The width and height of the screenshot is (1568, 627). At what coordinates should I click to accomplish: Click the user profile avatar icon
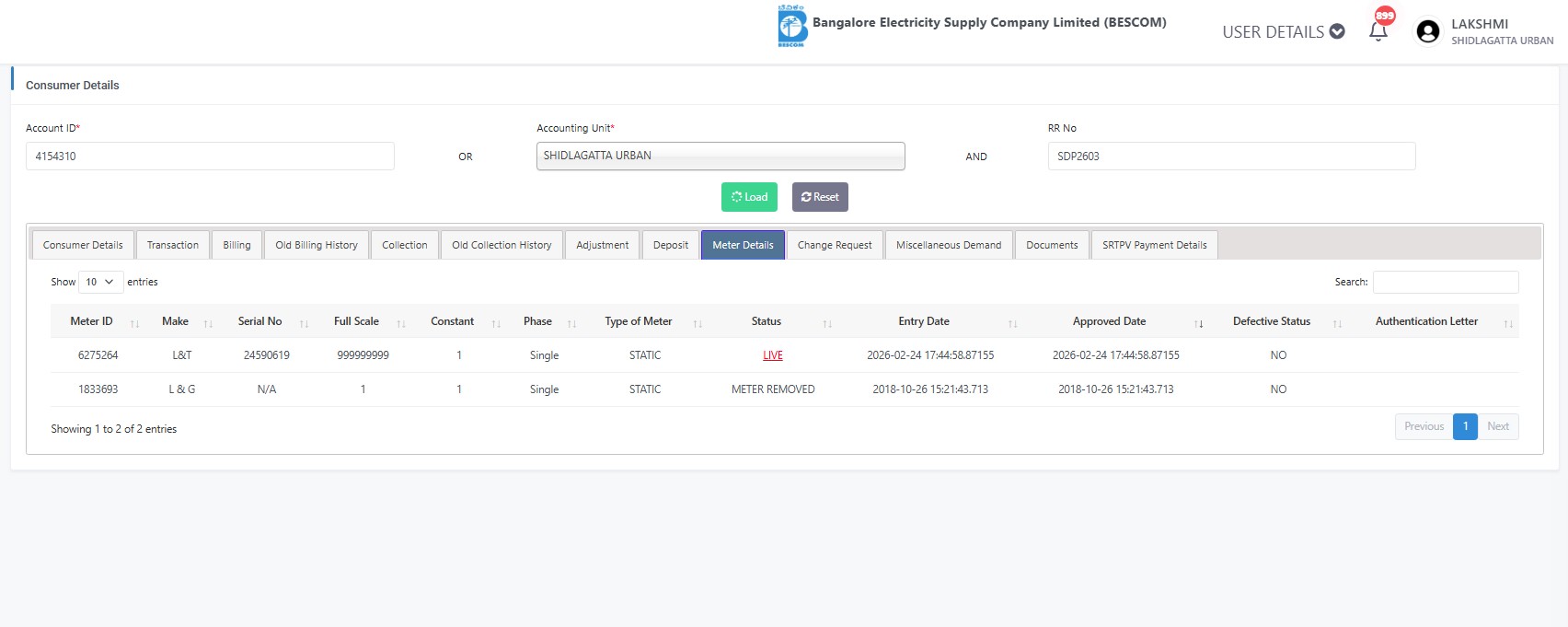(1427, 31)
